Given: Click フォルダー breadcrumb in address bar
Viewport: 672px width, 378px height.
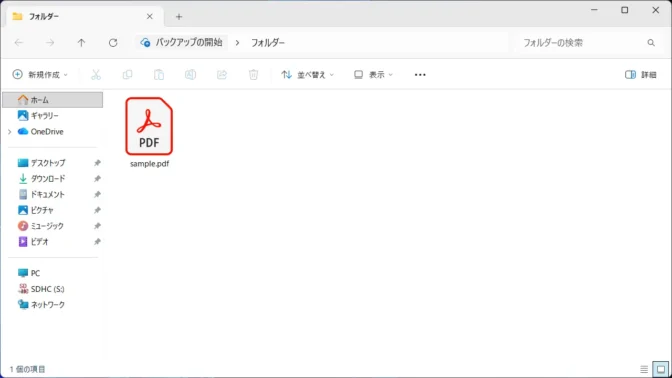Looking at the screenshot, I should pyautogui.click(x=268, y=42).
